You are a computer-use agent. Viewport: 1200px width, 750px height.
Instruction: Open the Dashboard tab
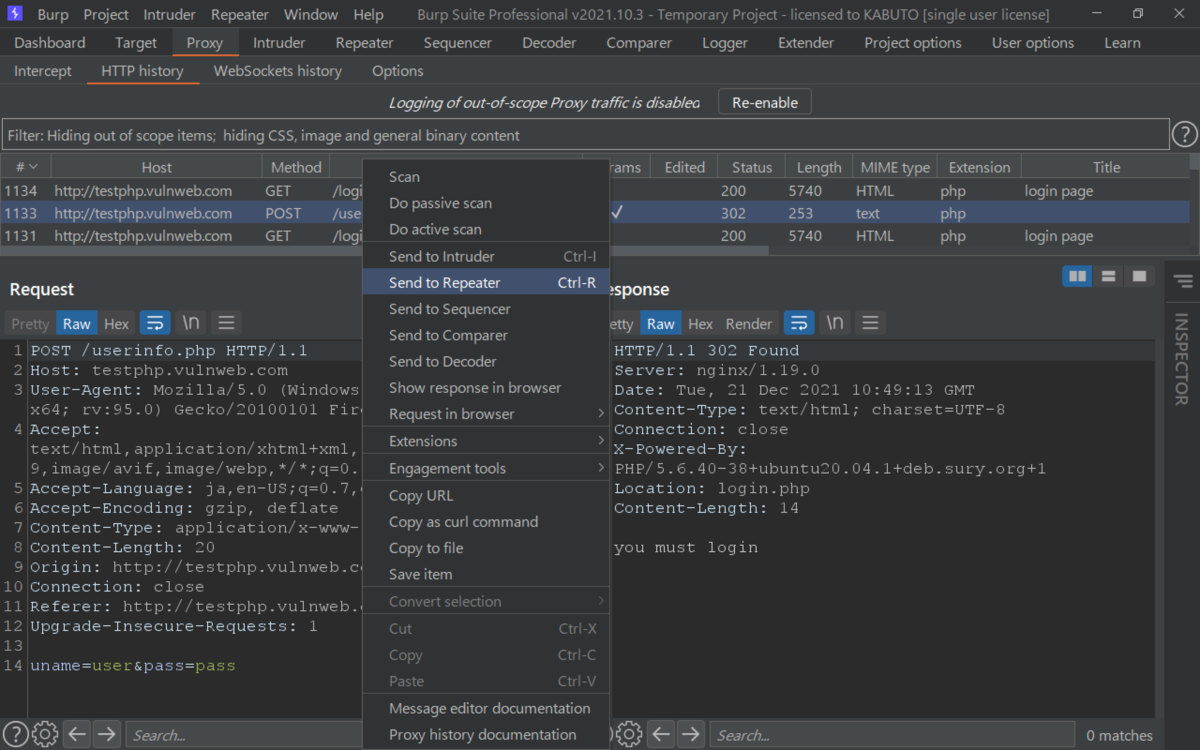(x=50, y=43)
